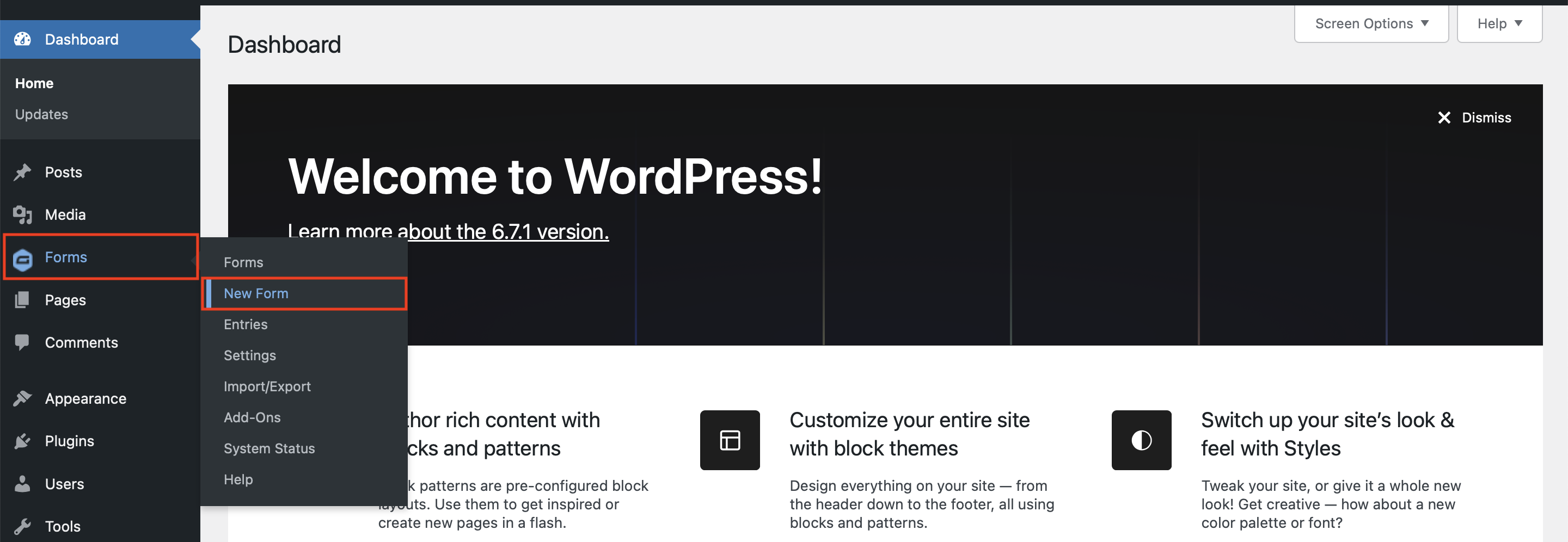The height and width of the screenshot is (542, 1568).
Task: Click the Gravity Forms logo icon
Action: tap(23, 259)
